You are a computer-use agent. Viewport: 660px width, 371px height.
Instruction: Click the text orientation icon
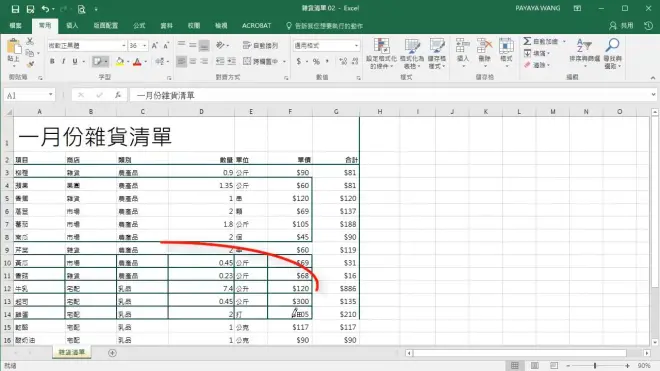pos(220,45)
